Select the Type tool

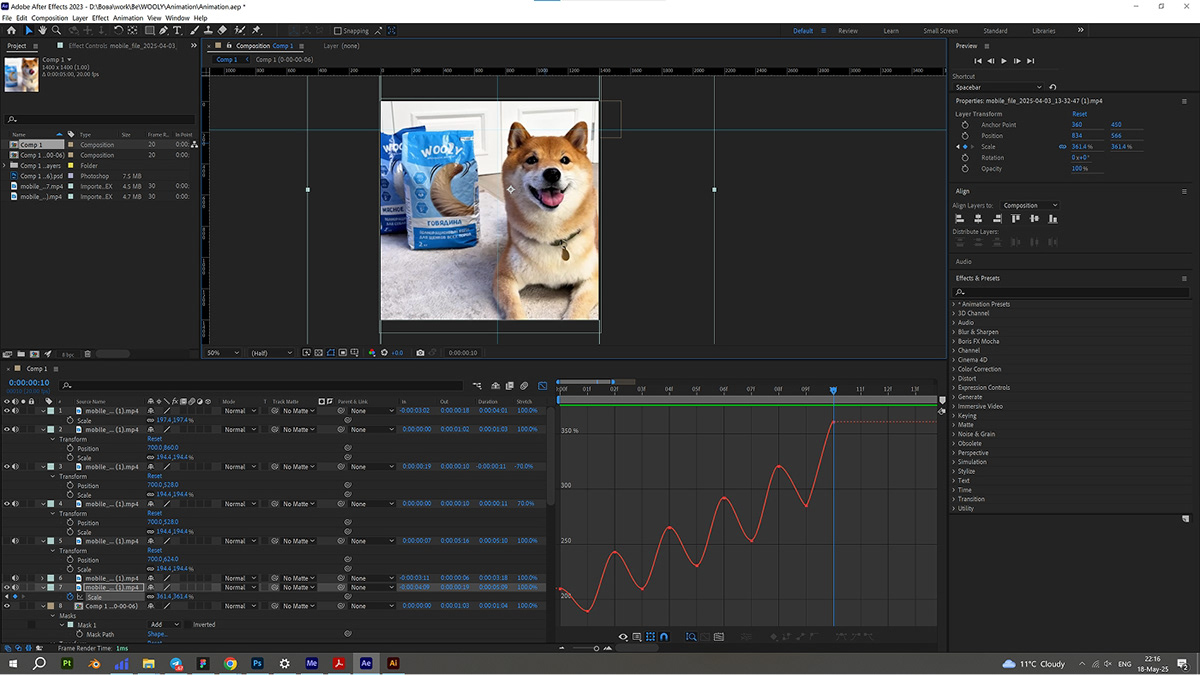[x=178, y=31]
